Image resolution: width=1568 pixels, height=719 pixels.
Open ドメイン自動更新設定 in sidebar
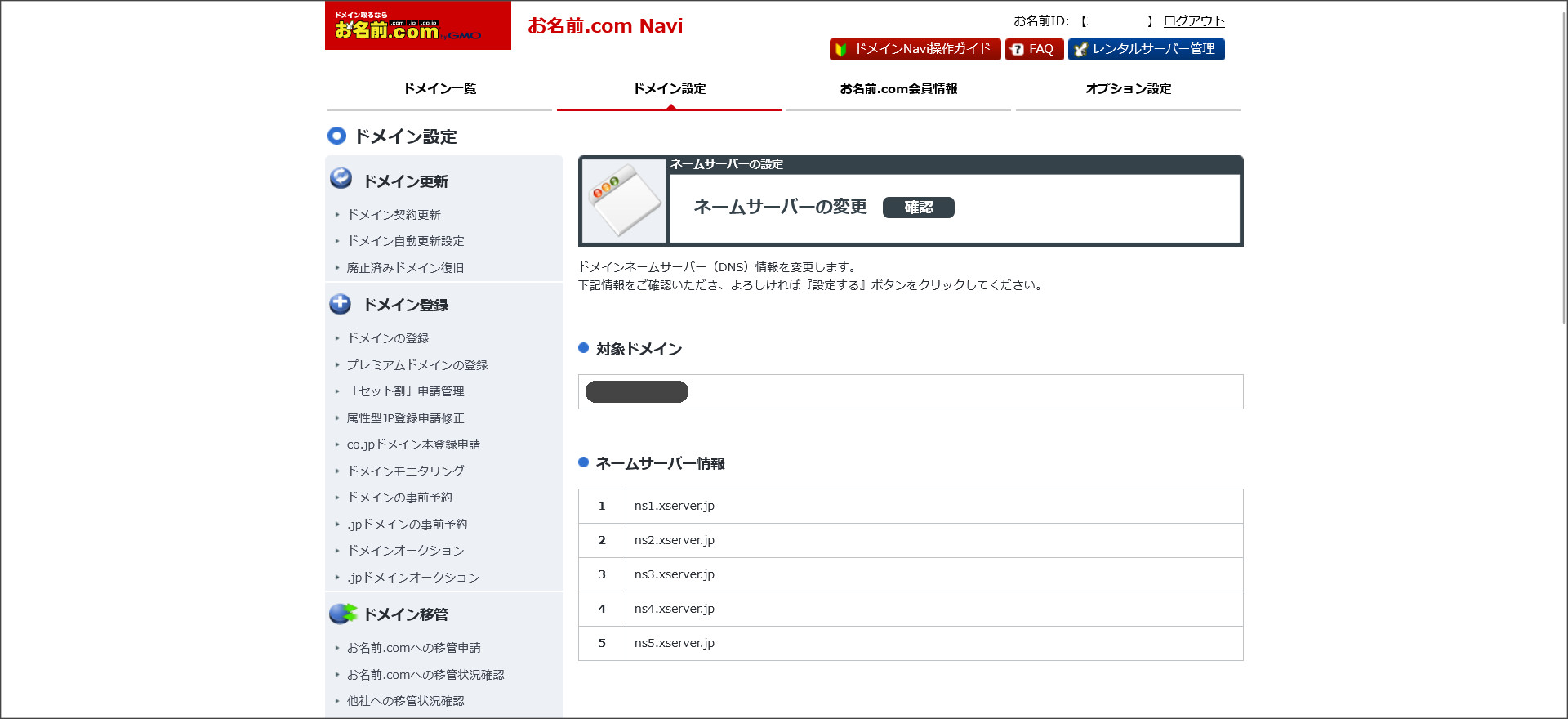(406, 241)
